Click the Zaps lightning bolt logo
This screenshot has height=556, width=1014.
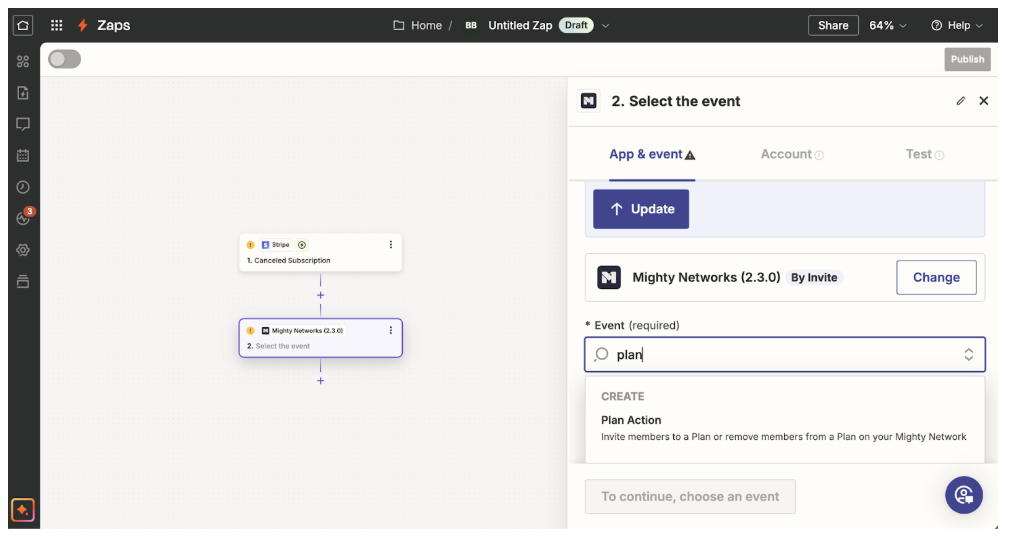[x=83, y=25]
